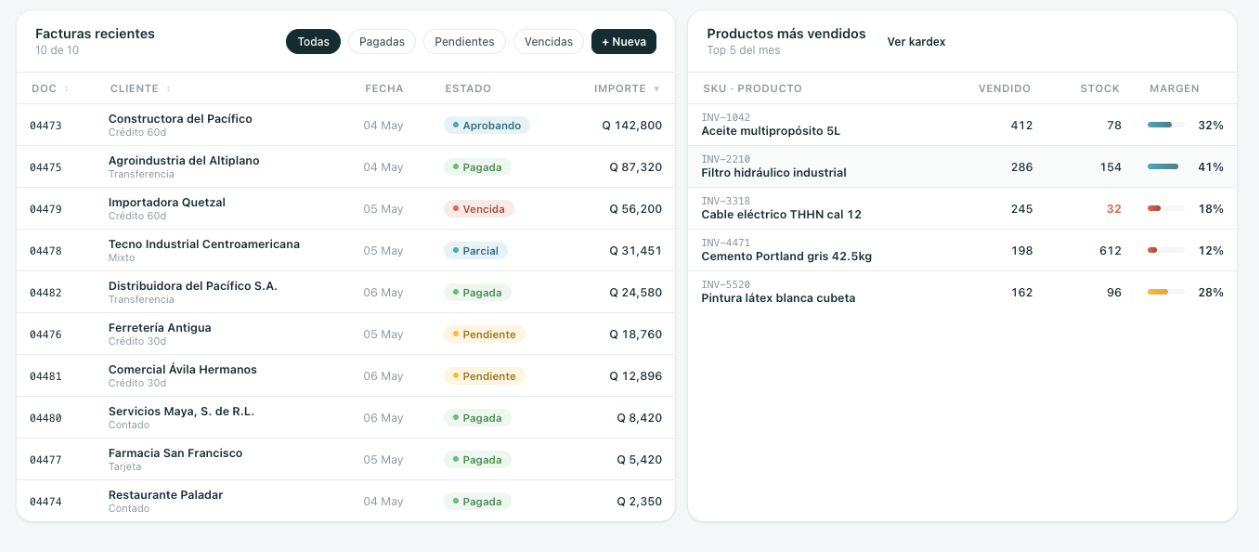
Task: Sort invoices by DOC column arrow
Action: coord(66,89)
